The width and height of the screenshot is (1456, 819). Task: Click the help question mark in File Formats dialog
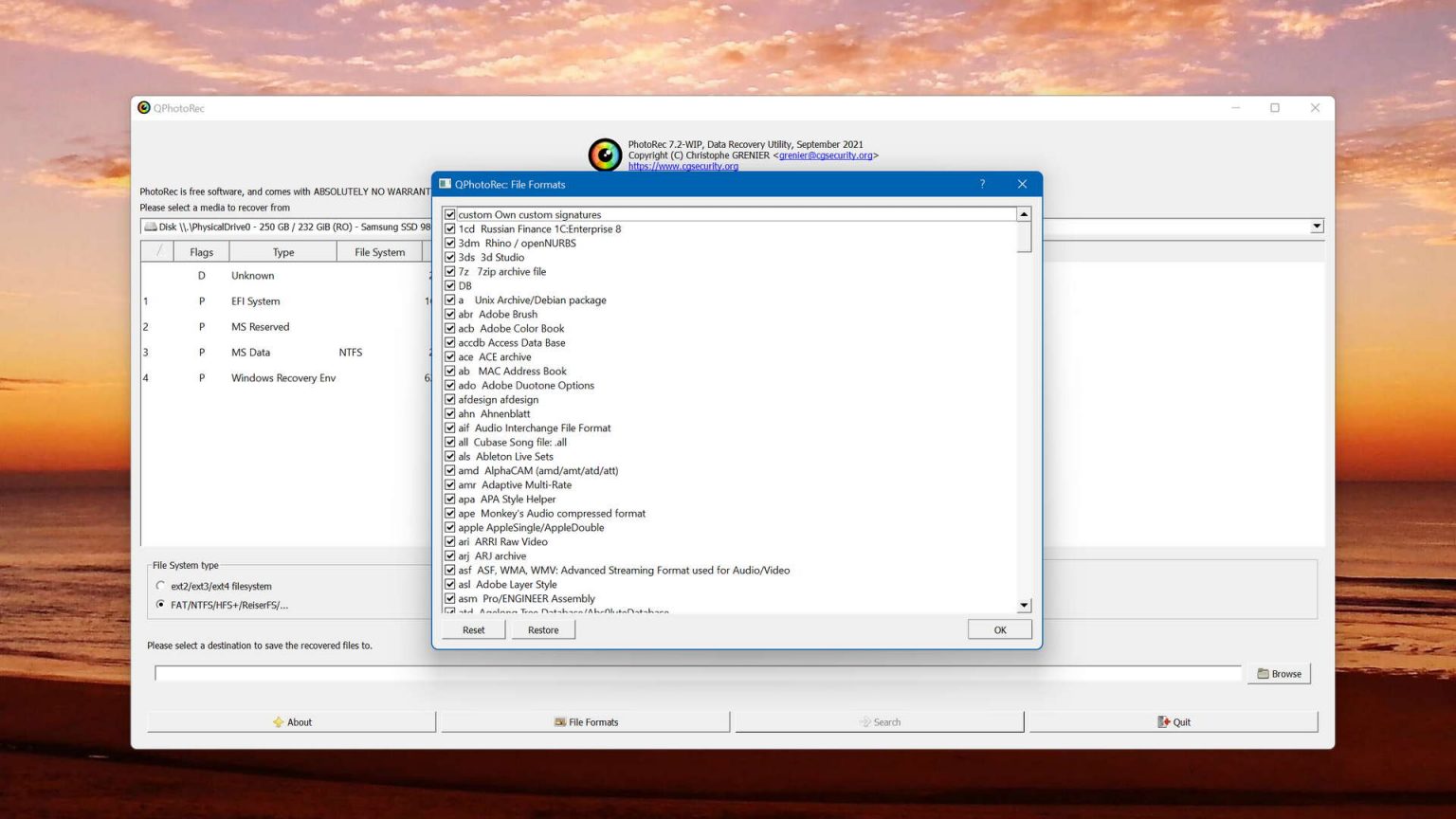(x=982, y=184)
